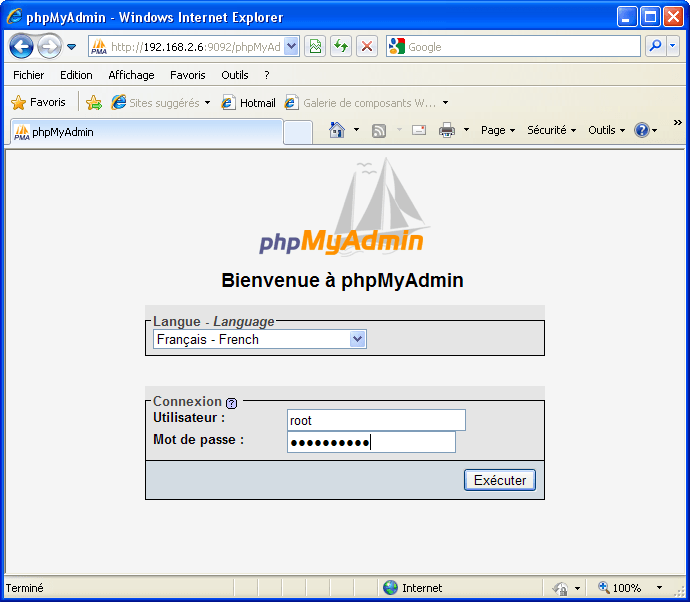Open the Favoris star button
The width and height of the screenshot is (690, 602).
point(38,103)
